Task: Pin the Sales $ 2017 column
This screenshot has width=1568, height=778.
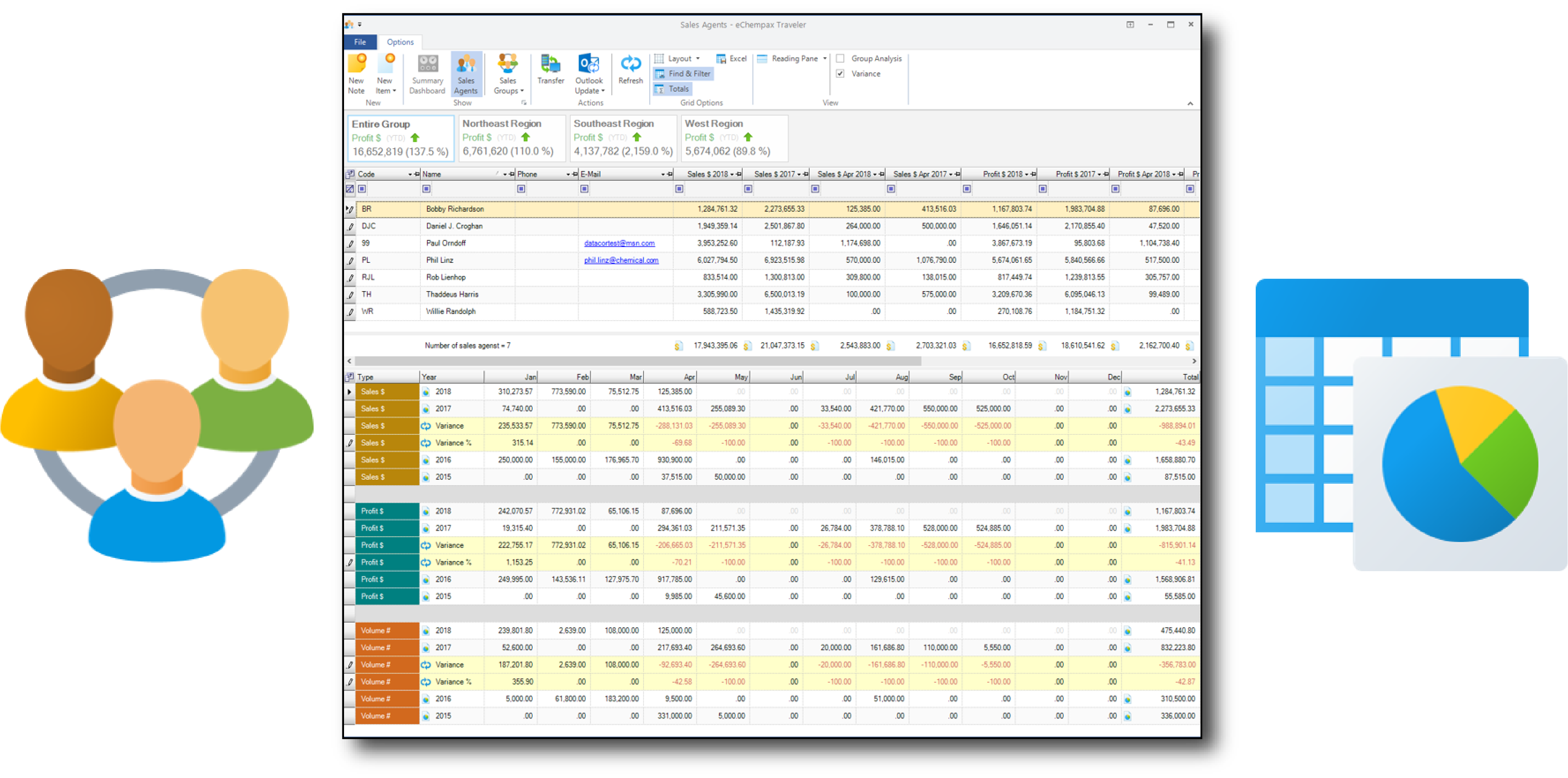Action: click(805, 175)
